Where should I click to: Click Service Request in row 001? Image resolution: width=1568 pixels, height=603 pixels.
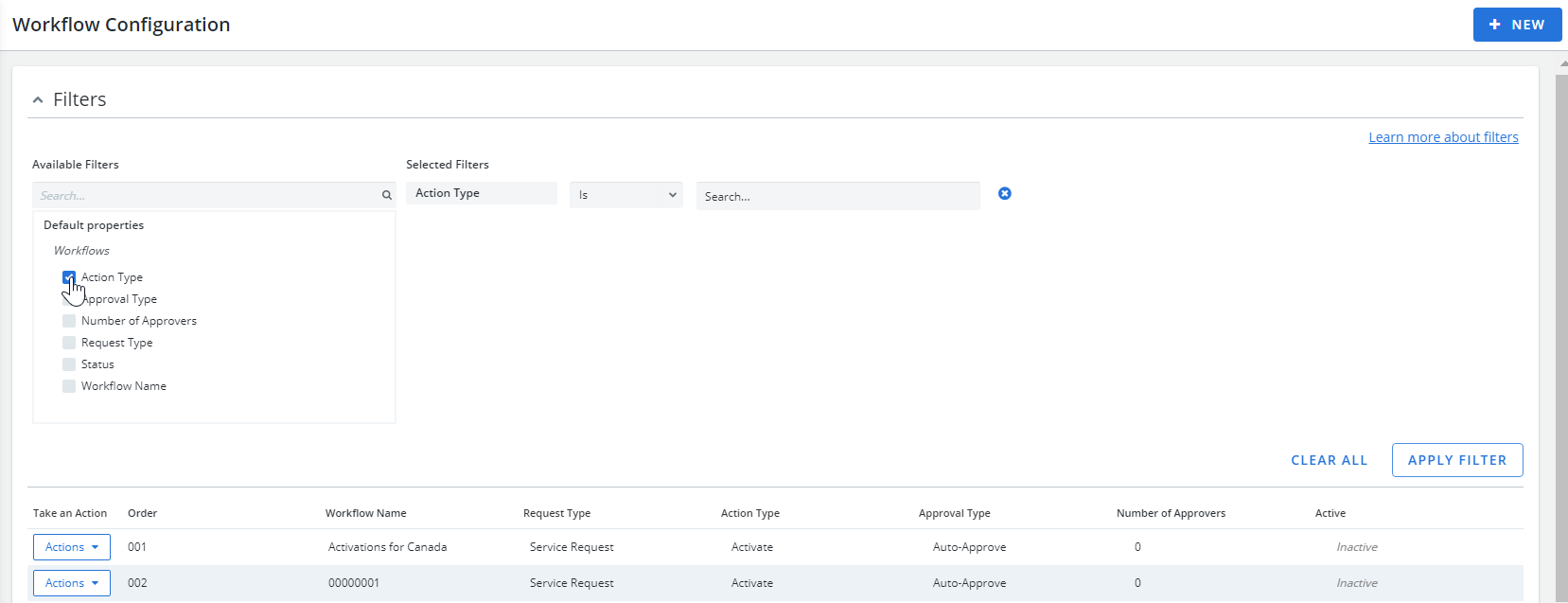point(572,547)
